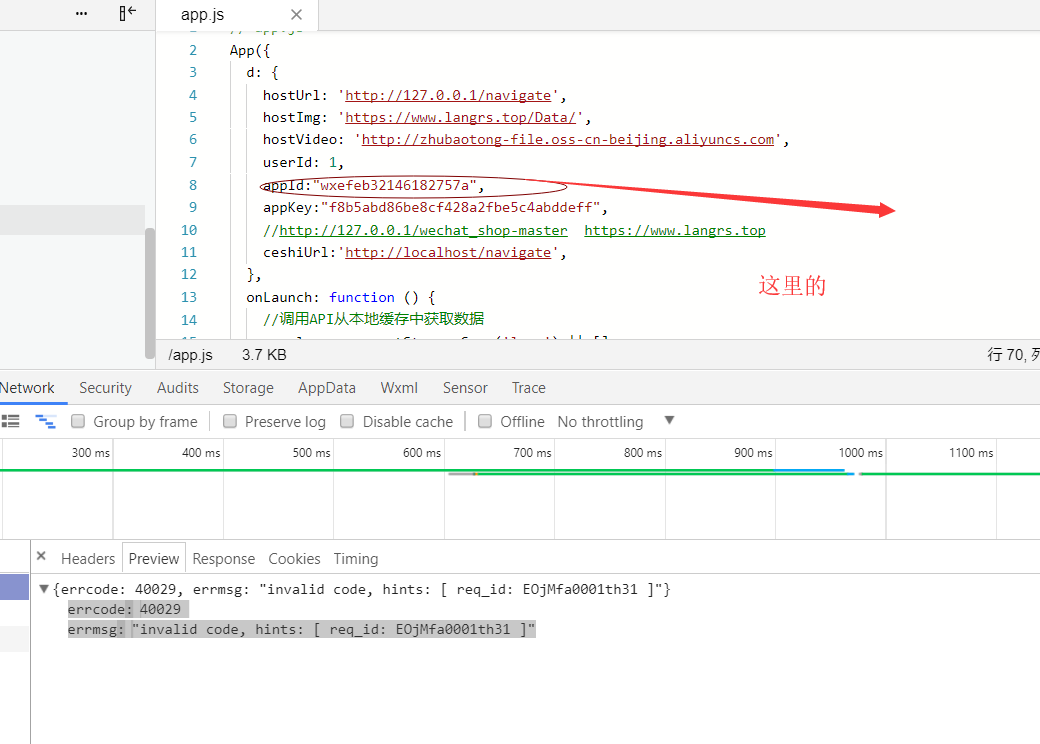Open the three-dots more options menu
1040x744 pixels.
pos(82,13)
